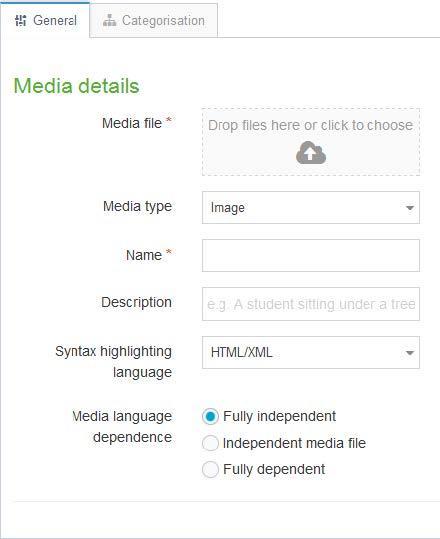Viewport: 440px width, 539px height.
Task: Click the Fully independent label text
Action: tap(279, 416)
